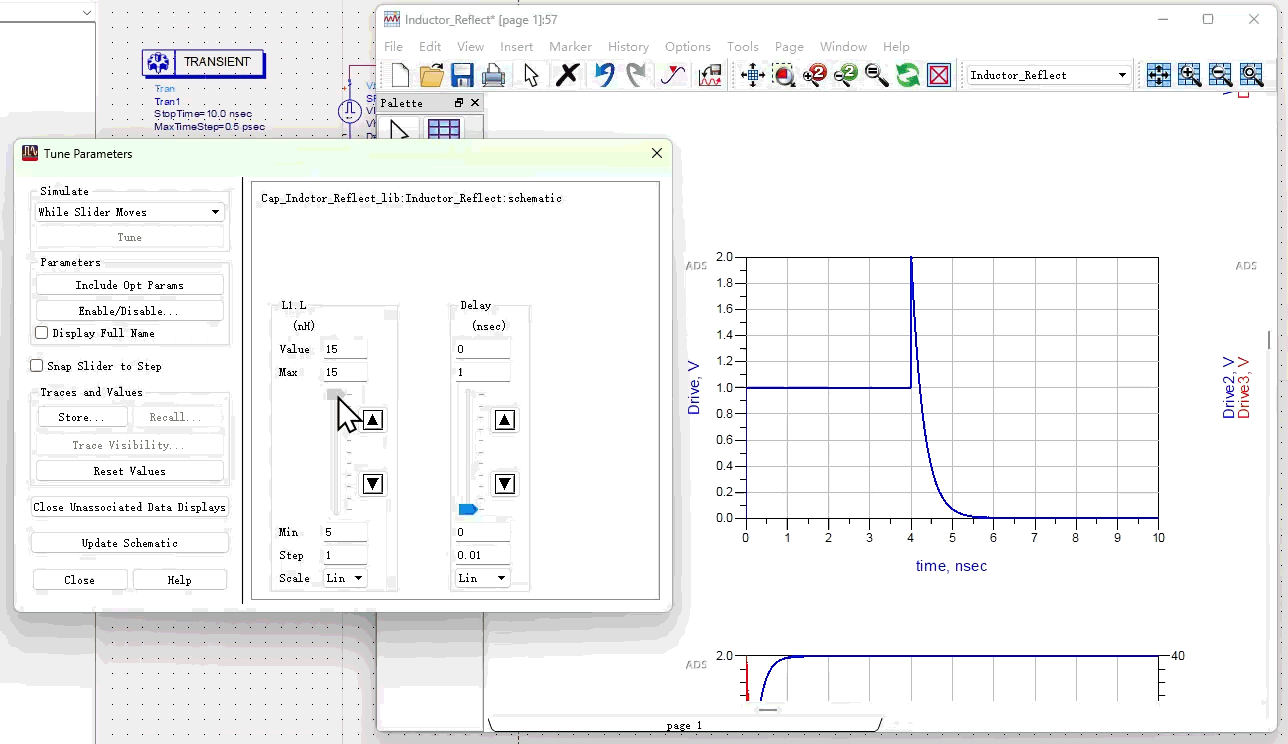Viewport: 1288px width, 744px height.
Task: Click Close in Tune Parameters
Action: 80,580
